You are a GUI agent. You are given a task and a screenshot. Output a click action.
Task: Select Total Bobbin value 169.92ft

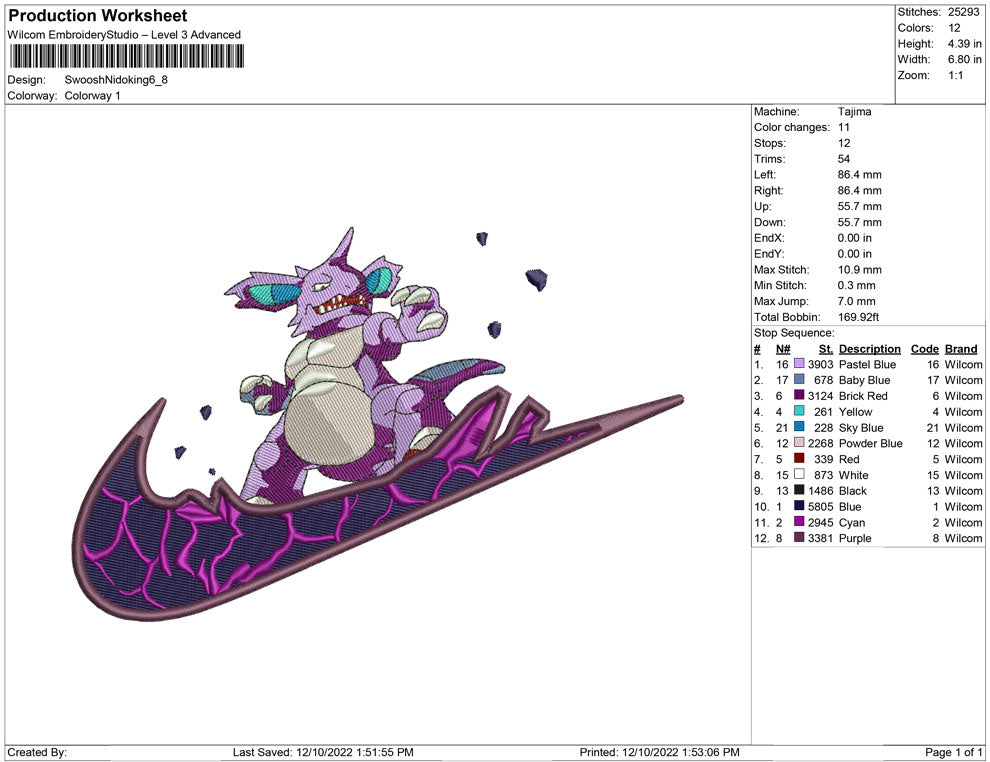[858, 317]
